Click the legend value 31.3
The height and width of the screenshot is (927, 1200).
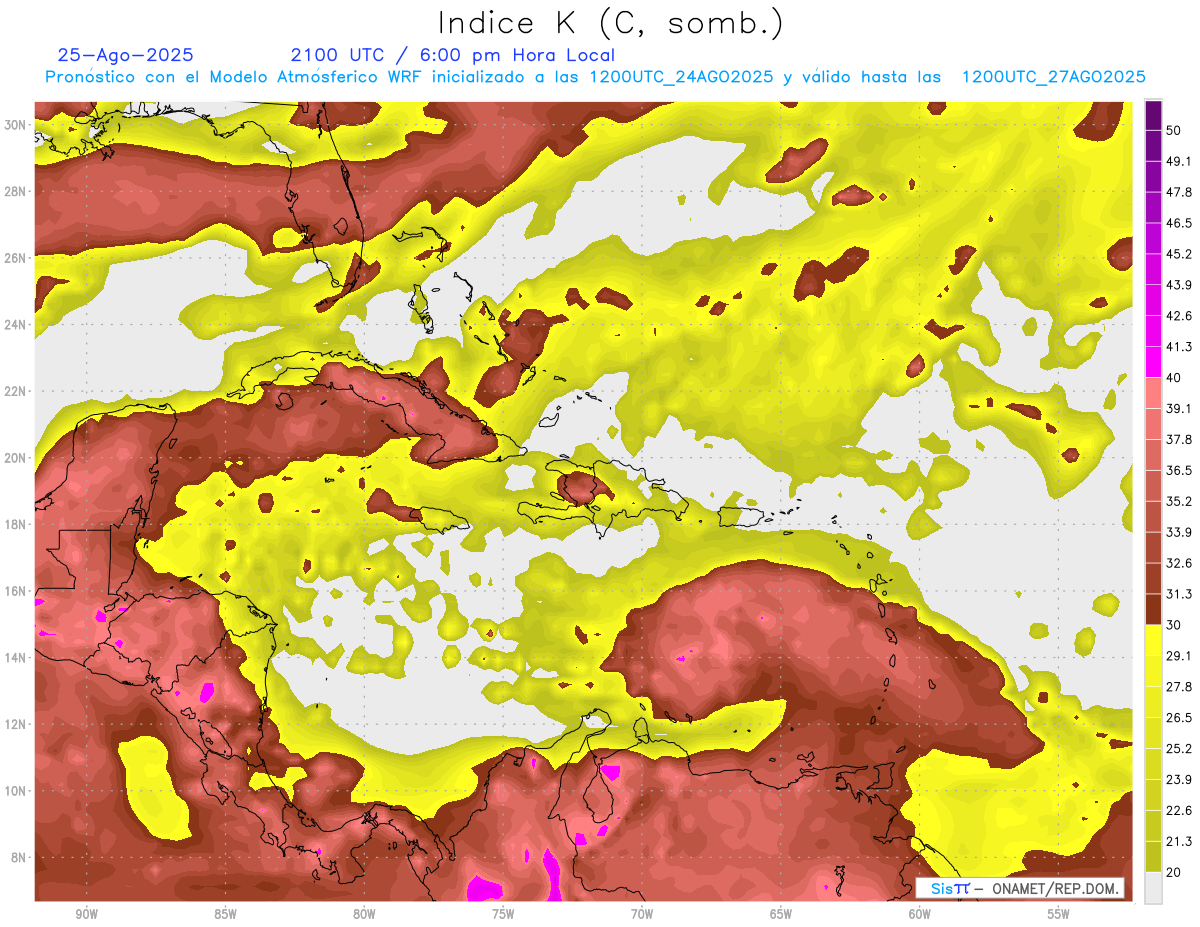coord(1179,594)
